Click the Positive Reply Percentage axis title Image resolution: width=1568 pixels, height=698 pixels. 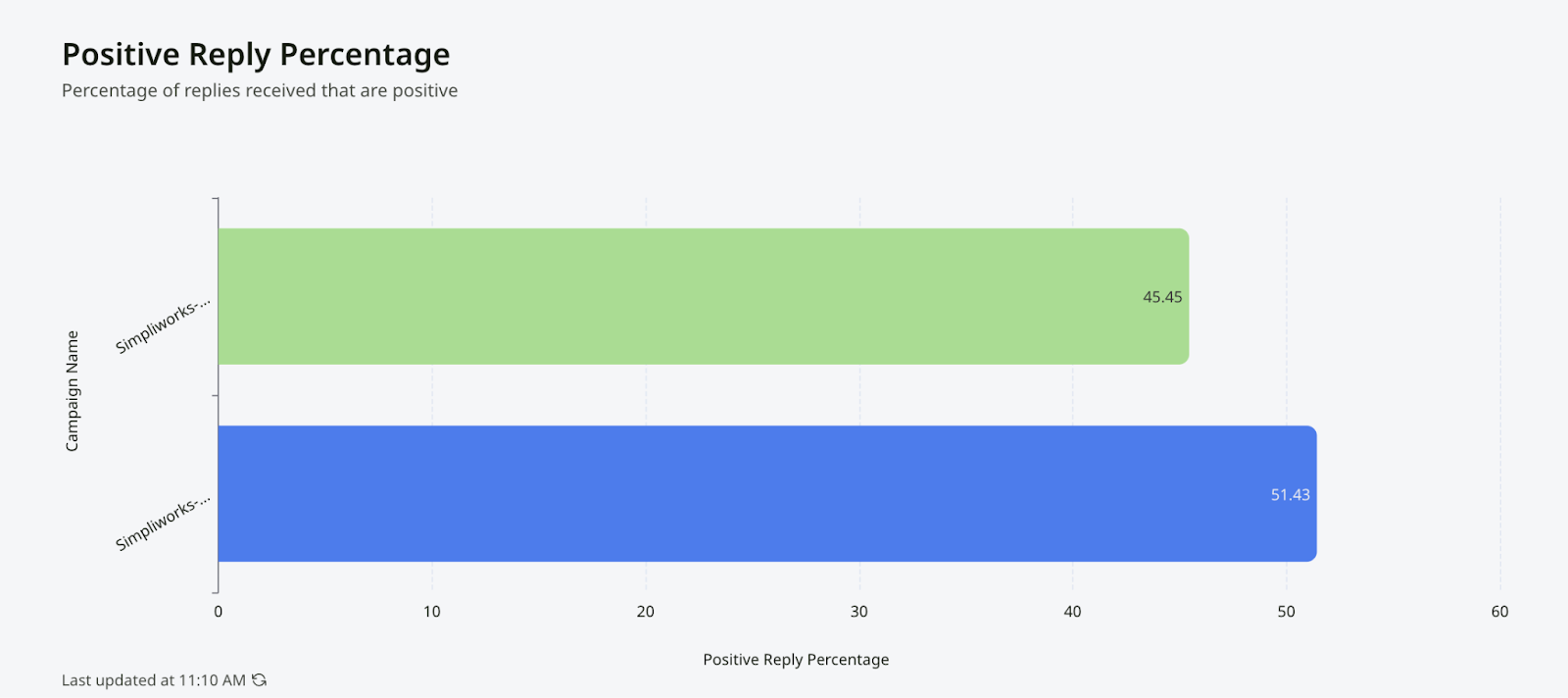pyautogui.click(x=796, y=660)
